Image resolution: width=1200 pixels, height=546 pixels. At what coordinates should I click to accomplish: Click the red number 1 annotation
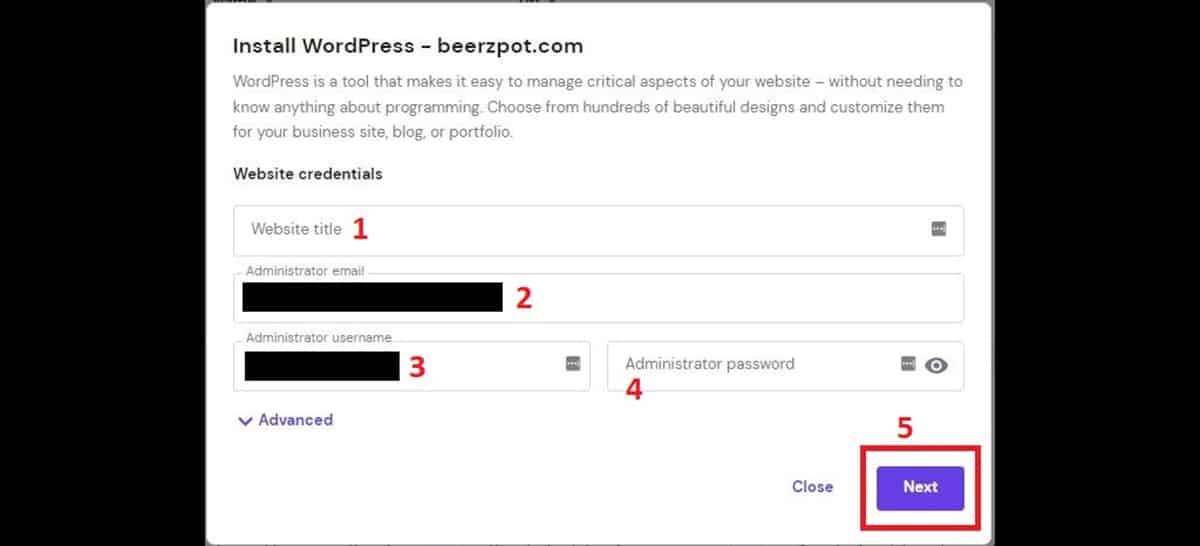pyautogui.click(x=360, y=229)
